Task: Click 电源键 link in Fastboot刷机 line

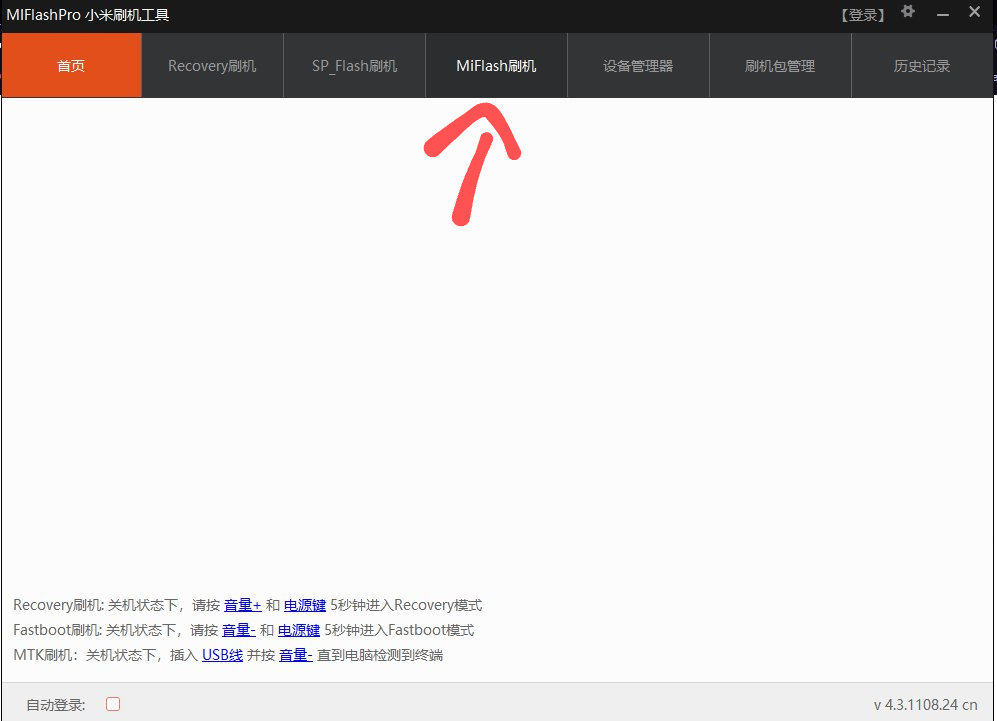Action: tap(299, 630)
